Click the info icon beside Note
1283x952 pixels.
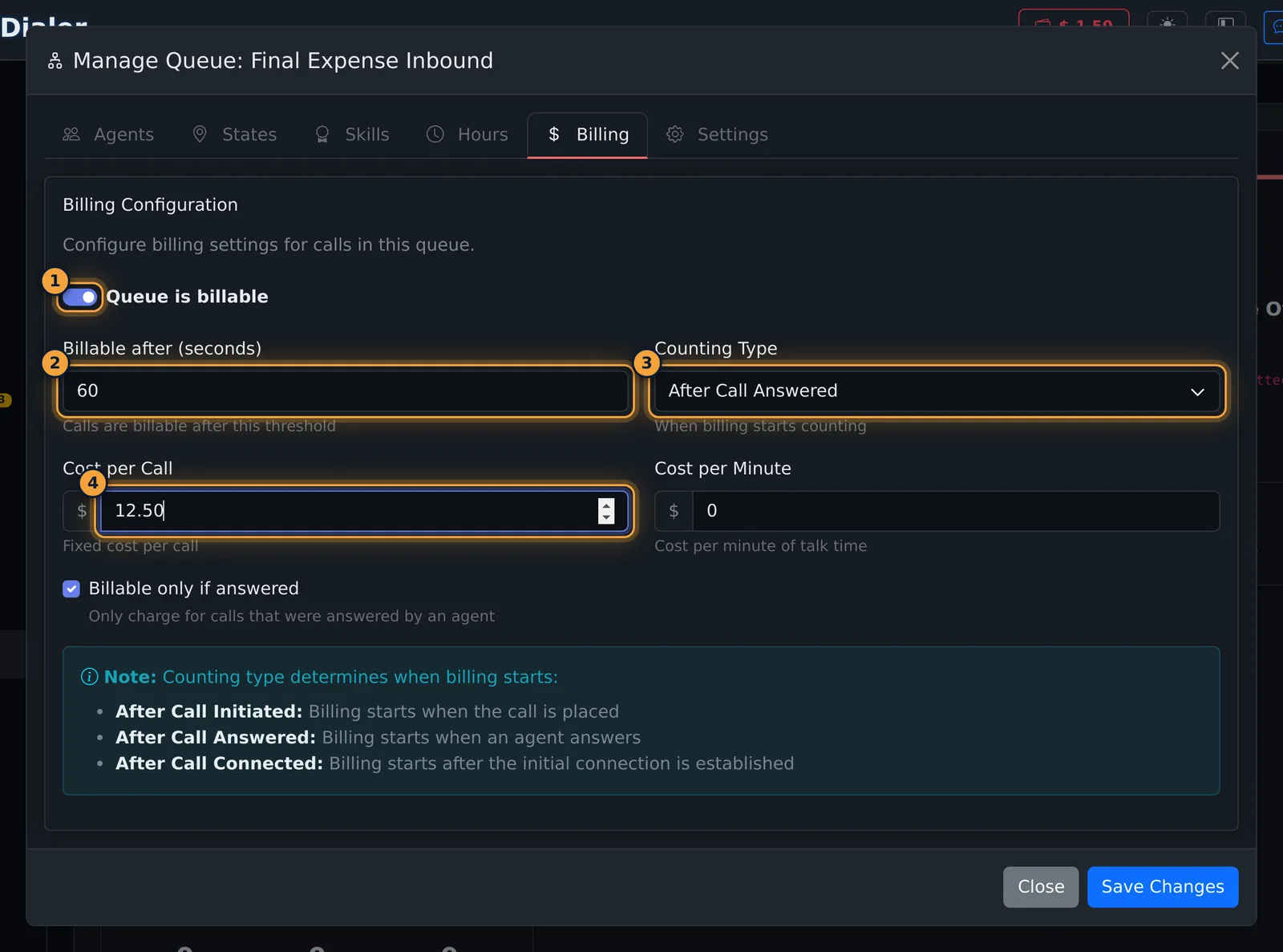pos(90,677)
